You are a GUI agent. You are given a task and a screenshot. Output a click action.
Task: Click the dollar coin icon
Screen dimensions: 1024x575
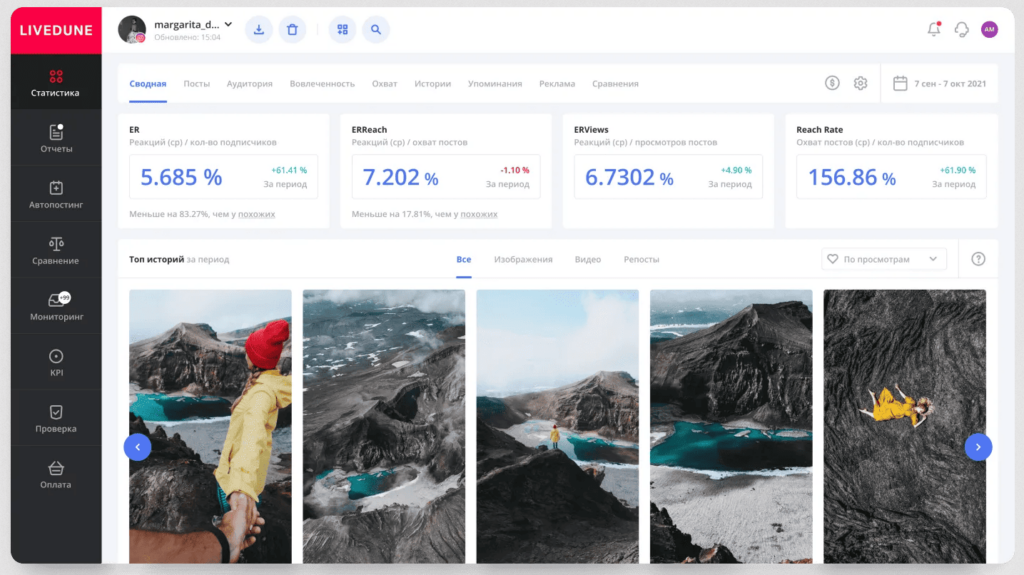click(x=832, y=83)
